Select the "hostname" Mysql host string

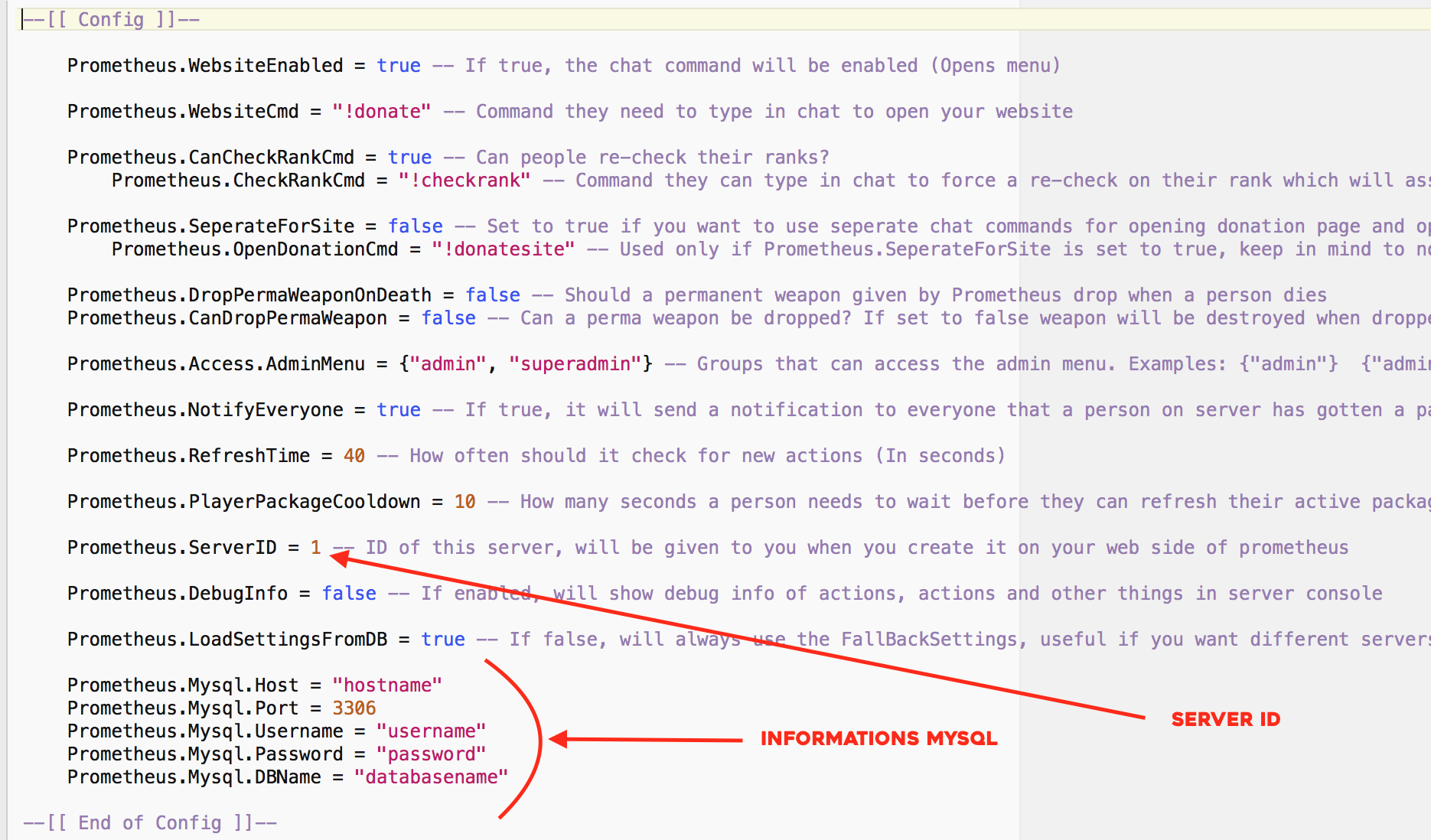(x=387, y=685)
